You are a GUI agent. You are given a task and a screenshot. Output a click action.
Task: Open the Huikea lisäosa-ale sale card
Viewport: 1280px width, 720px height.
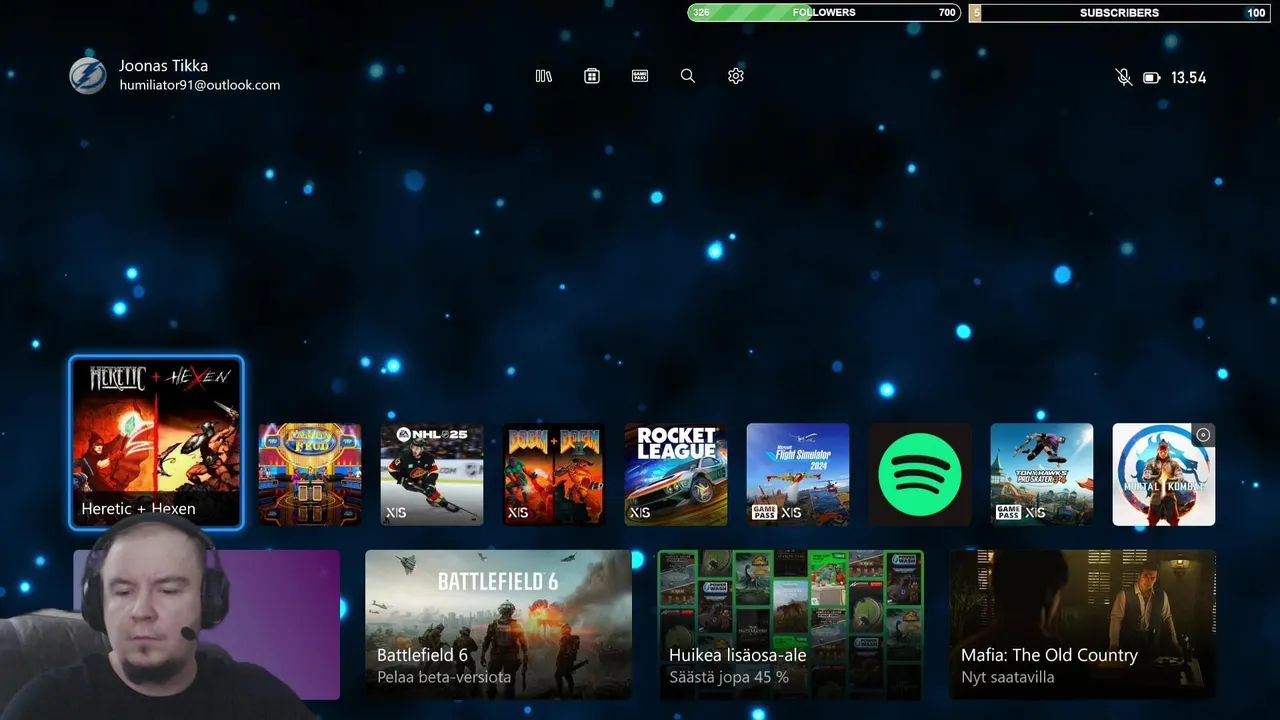pyautogui.click(x=791, y=624)
